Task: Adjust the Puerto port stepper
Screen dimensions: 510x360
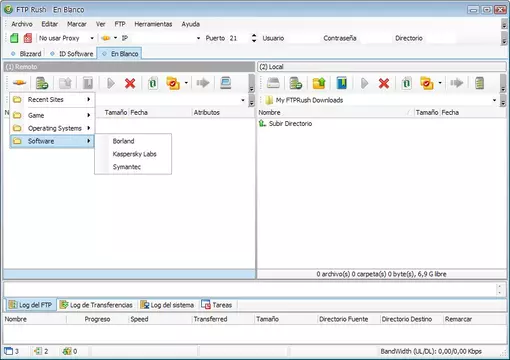Action: click(254, 38)
